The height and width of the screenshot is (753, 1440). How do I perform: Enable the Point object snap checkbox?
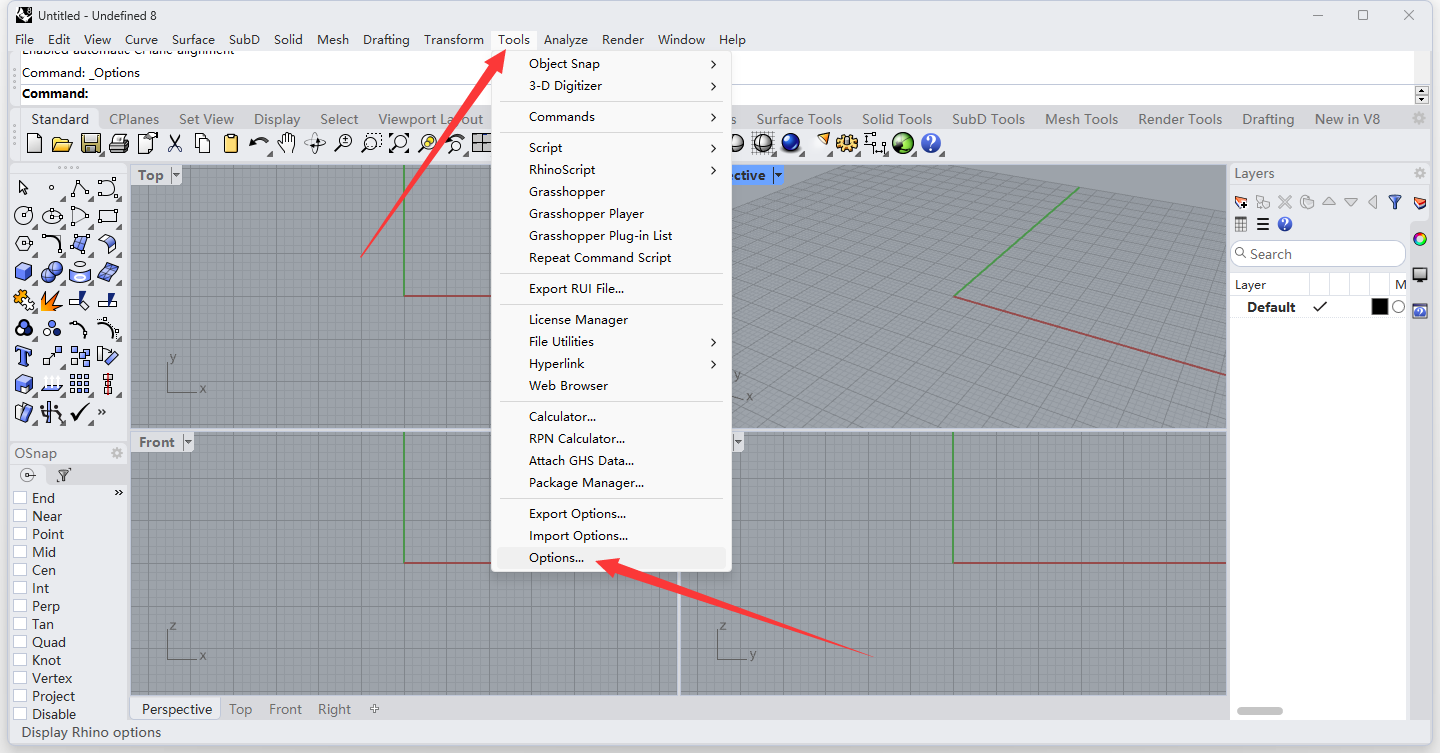point(20,534)
